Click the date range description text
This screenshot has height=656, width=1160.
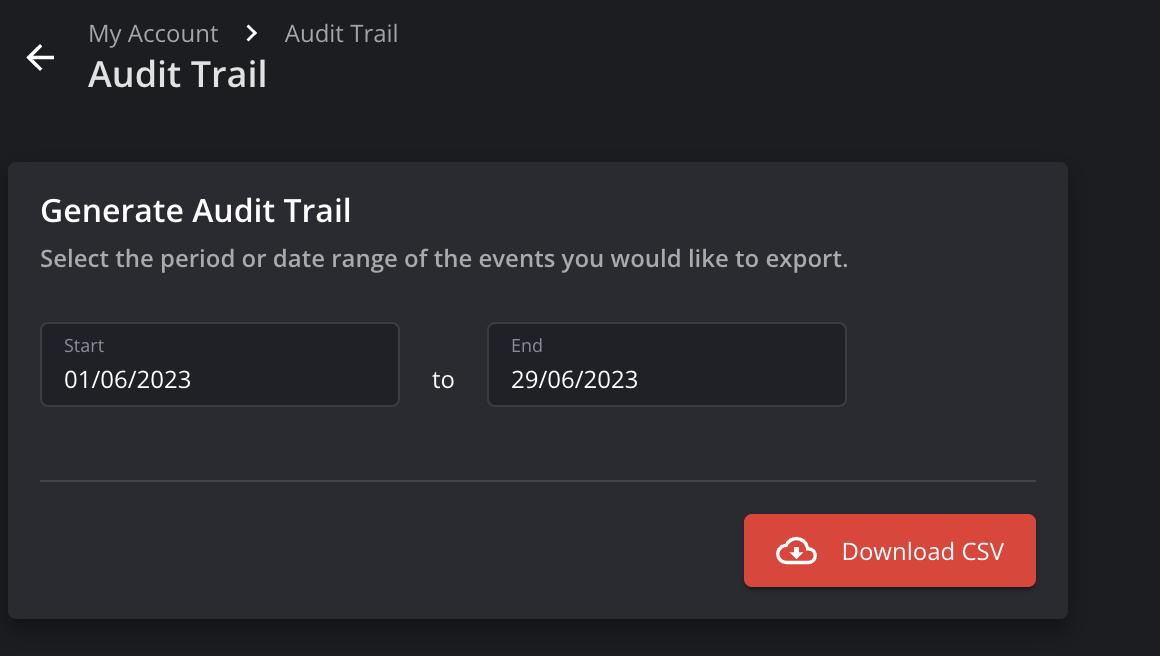coord(444,260)
